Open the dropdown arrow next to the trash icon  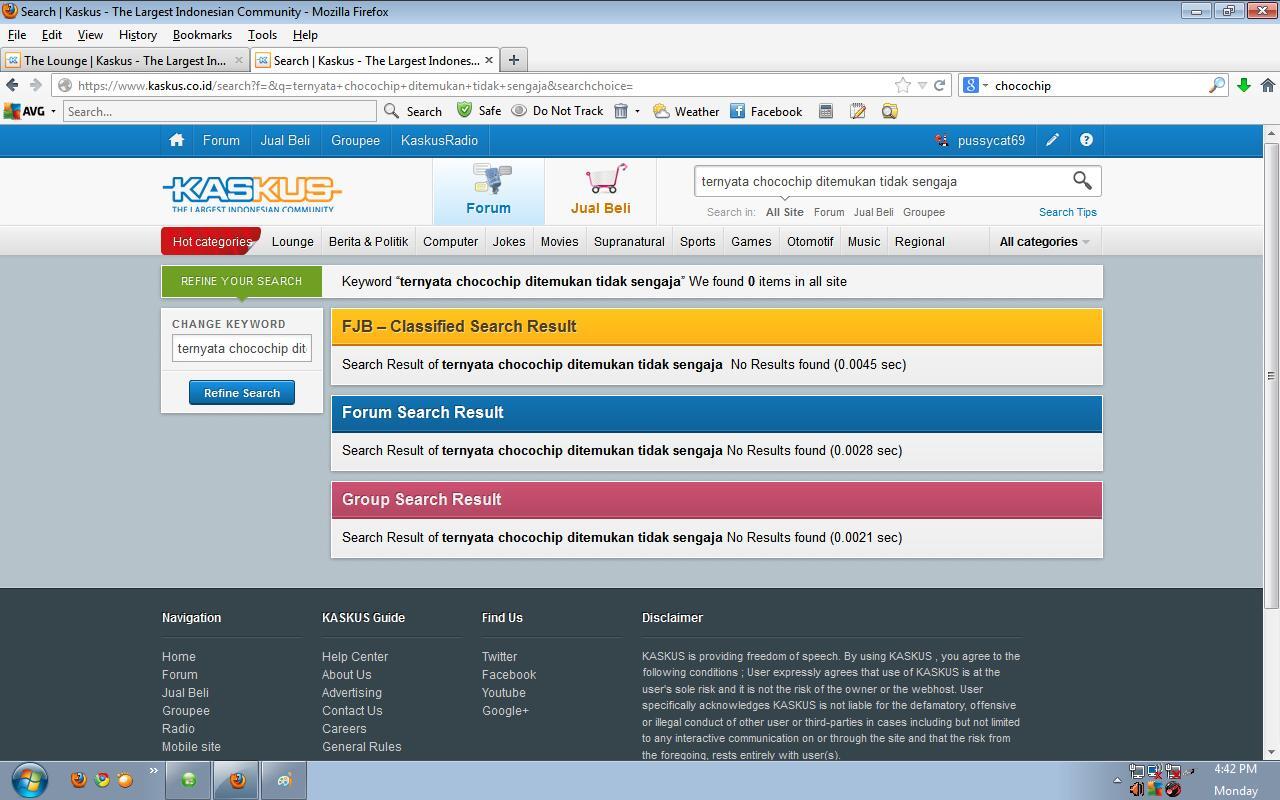(x=637, y=111)
